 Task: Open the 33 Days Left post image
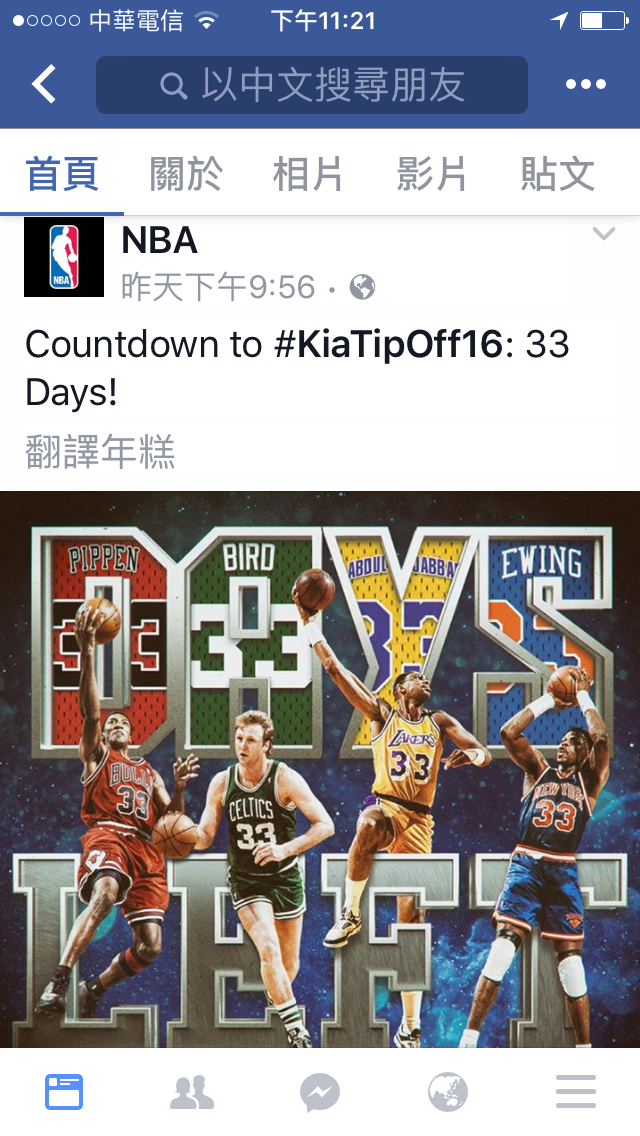tap(320, 769)
